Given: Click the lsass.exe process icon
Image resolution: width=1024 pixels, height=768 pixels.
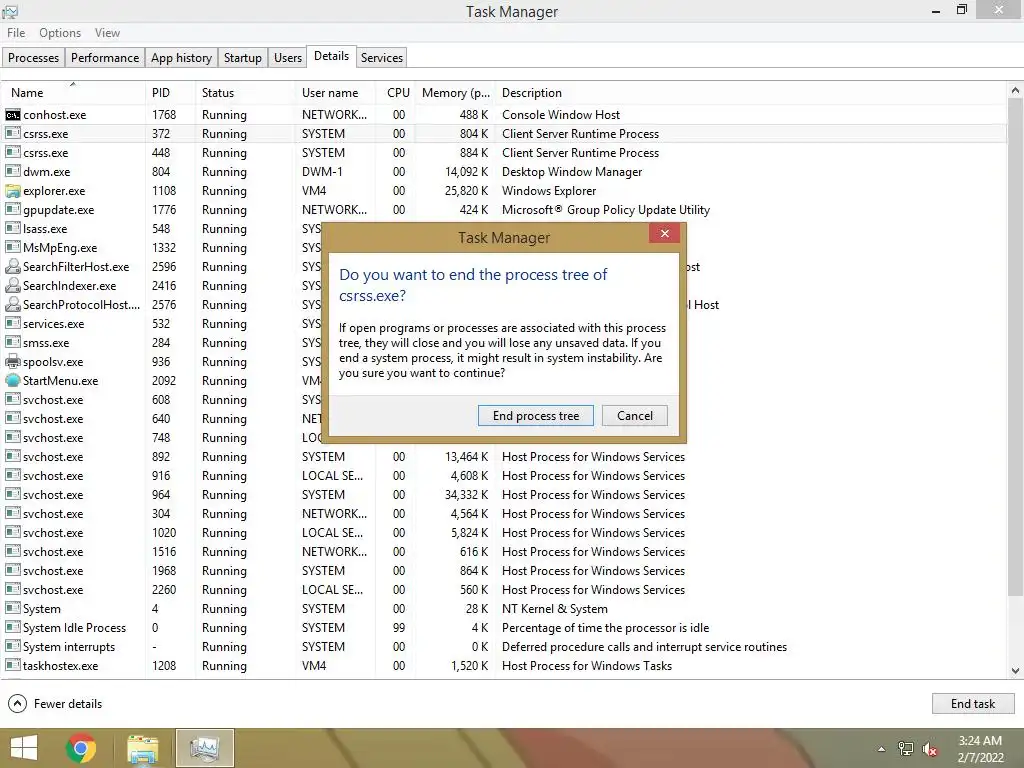Looking at the screenshot, I should coord(12,229).
